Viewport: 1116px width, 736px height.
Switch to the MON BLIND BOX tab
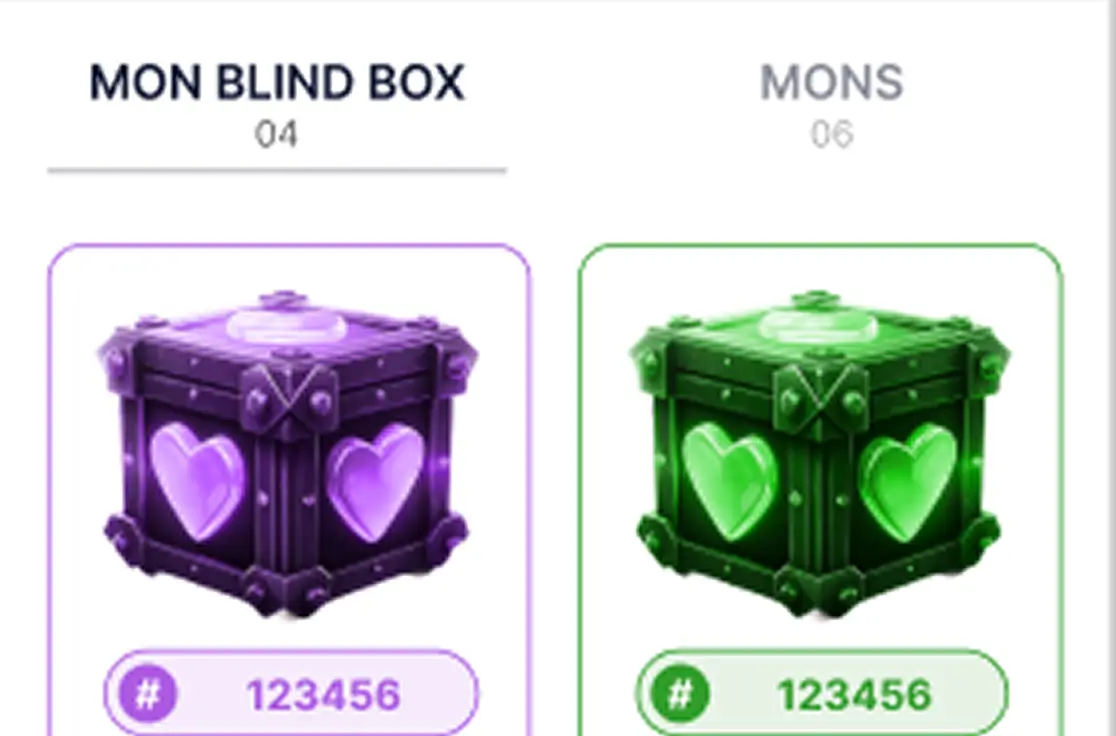(x=277, y=84)
